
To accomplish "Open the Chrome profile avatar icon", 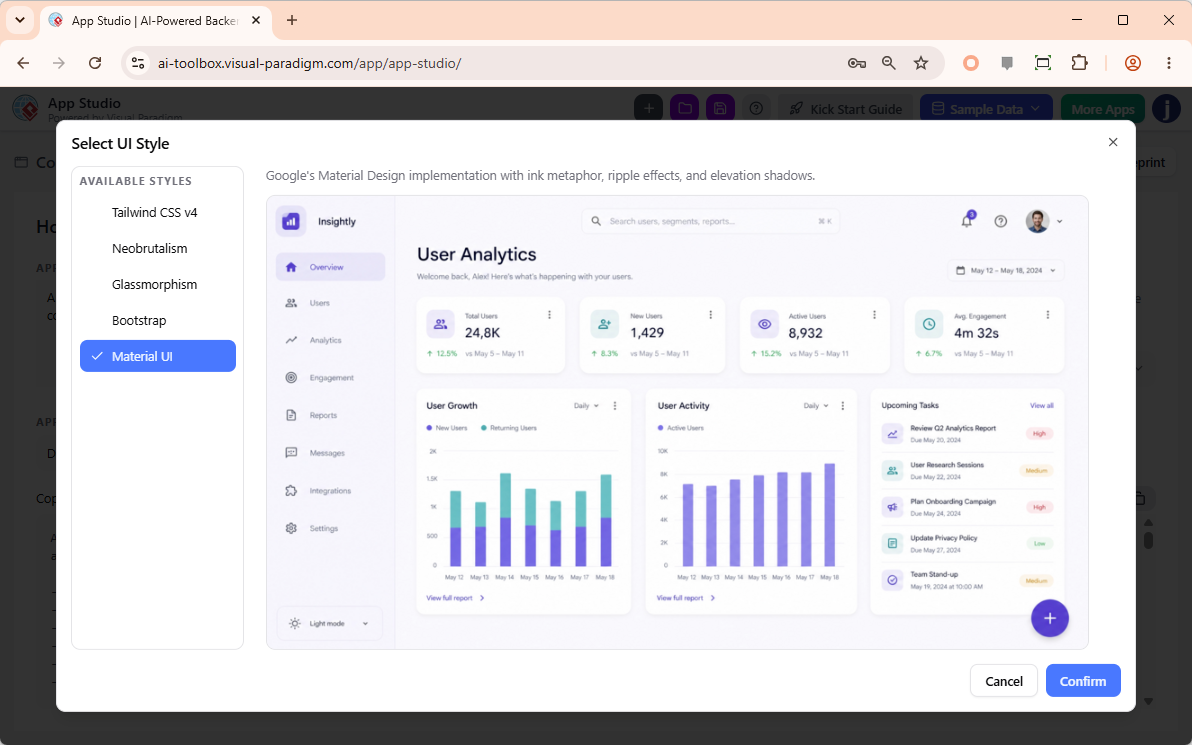I will pyautogui.click(x=1133, y=63).
